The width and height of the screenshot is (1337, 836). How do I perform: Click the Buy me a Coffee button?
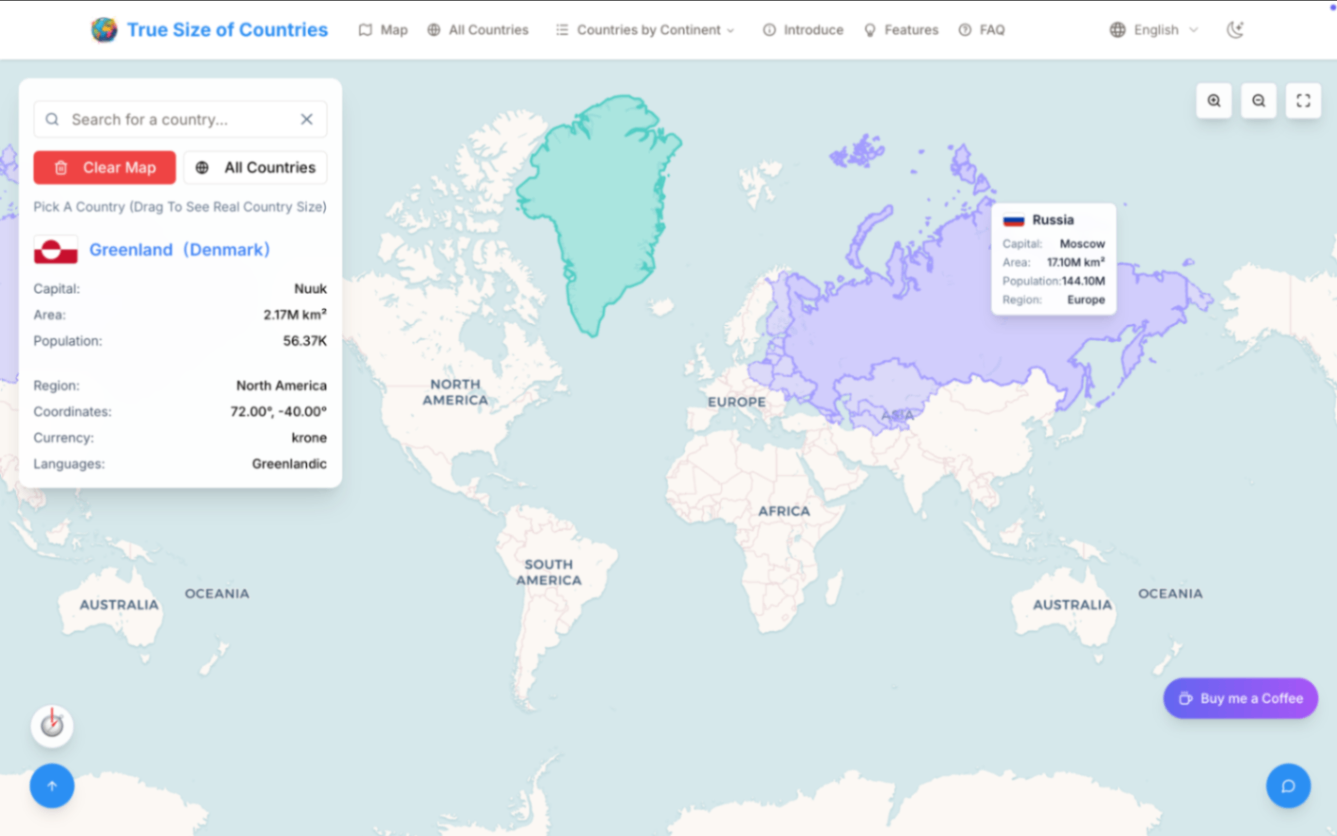(x=1240, y=698)
